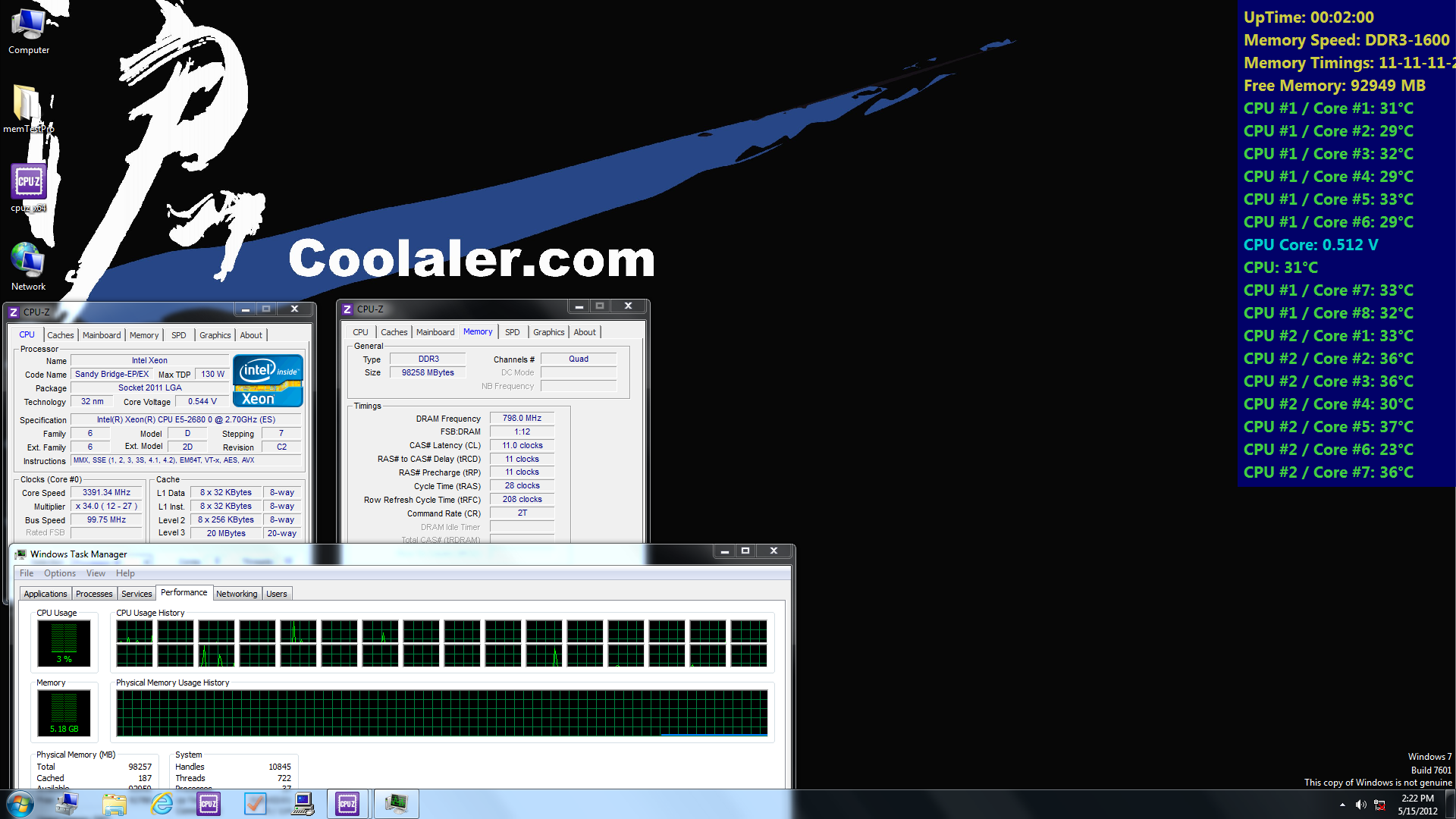Click the Z icon in right CPU-Z title bar
1456x819 pixels.
tap(347, 309)
